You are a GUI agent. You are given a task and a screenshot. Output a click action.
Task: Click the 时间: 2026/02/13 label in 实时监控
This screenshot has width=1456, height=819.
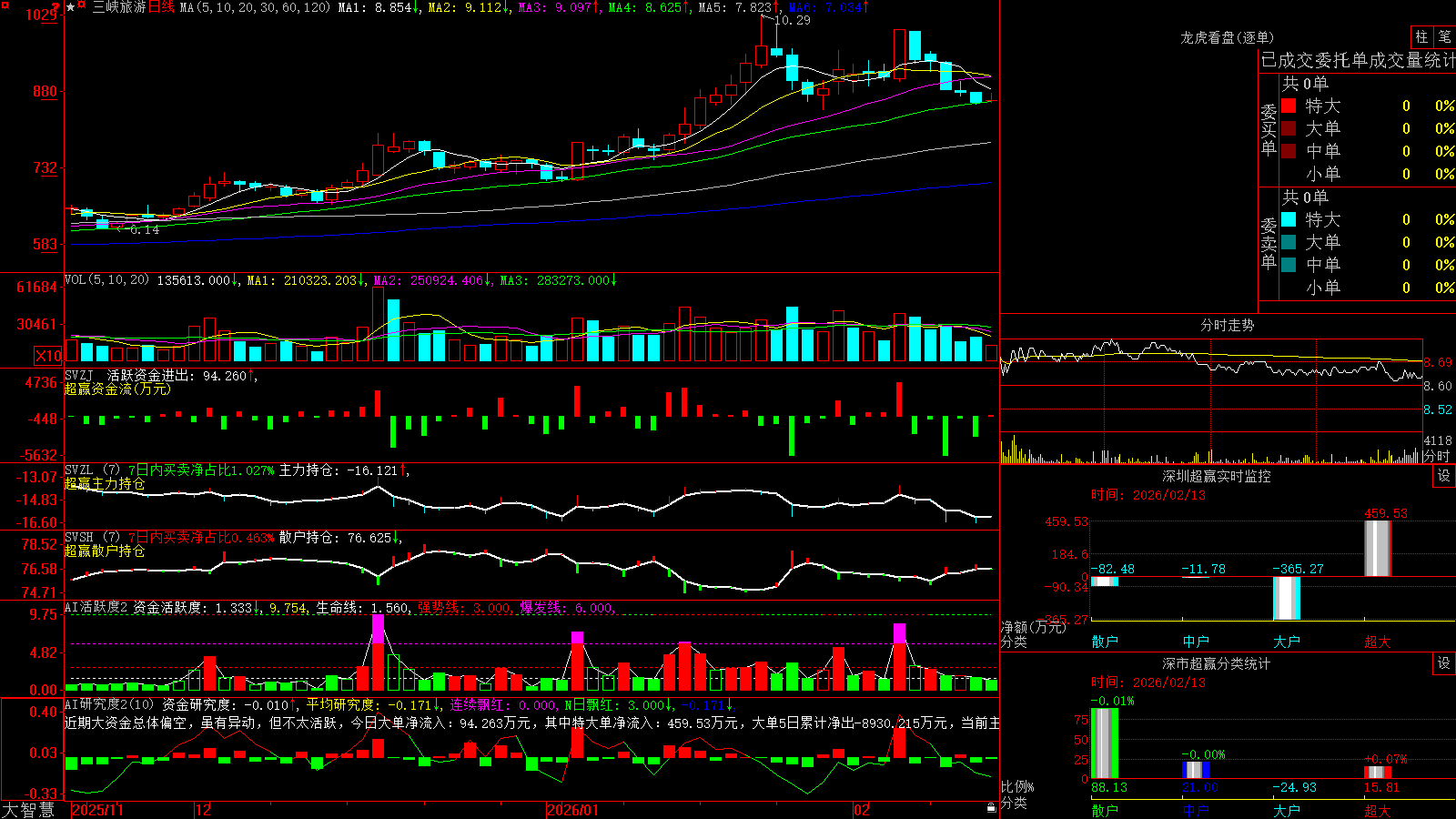tap(1148, 495)
